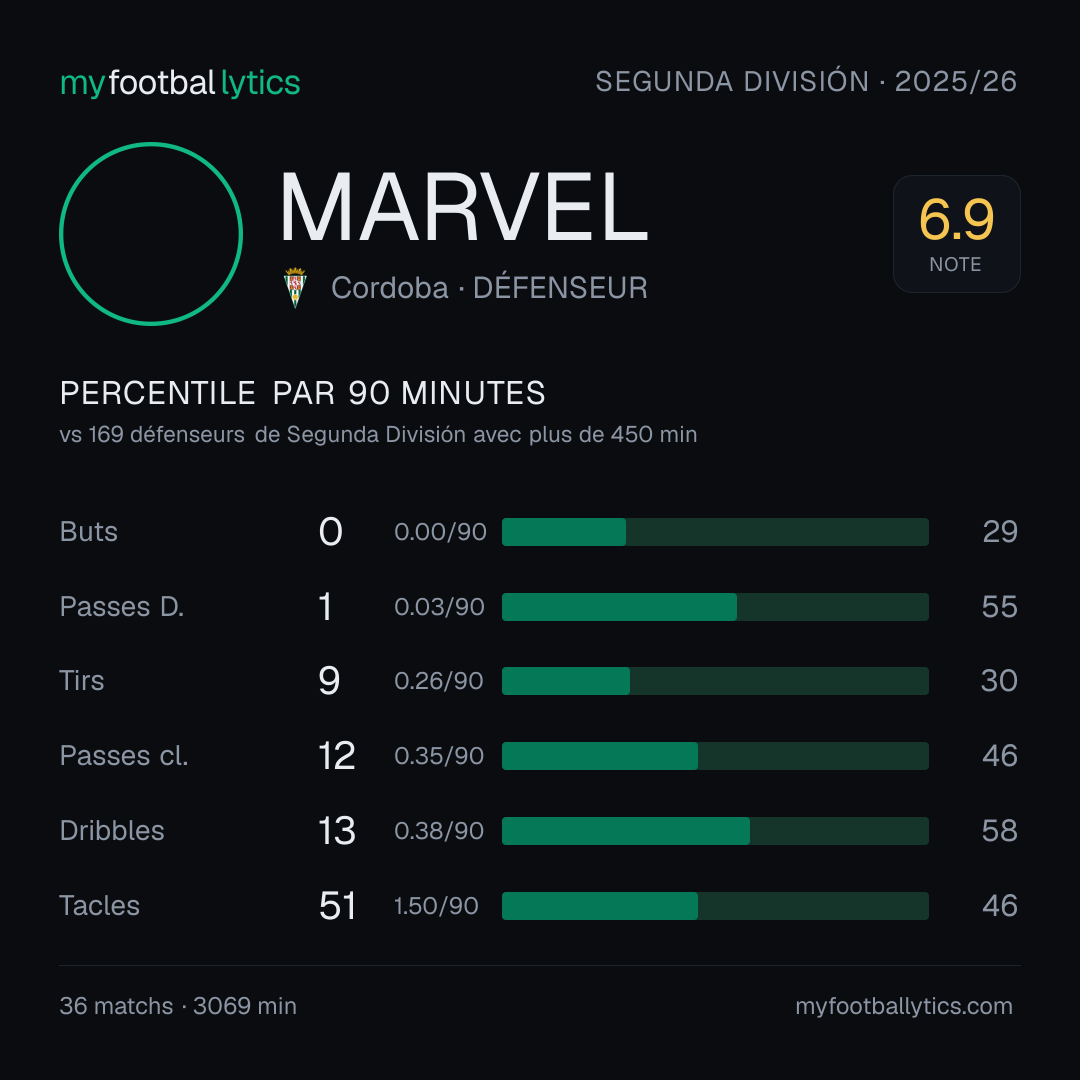Click the Cordoba club crest icon
The height and width of the screenshot is (1080, 1080).
point(295,287)
